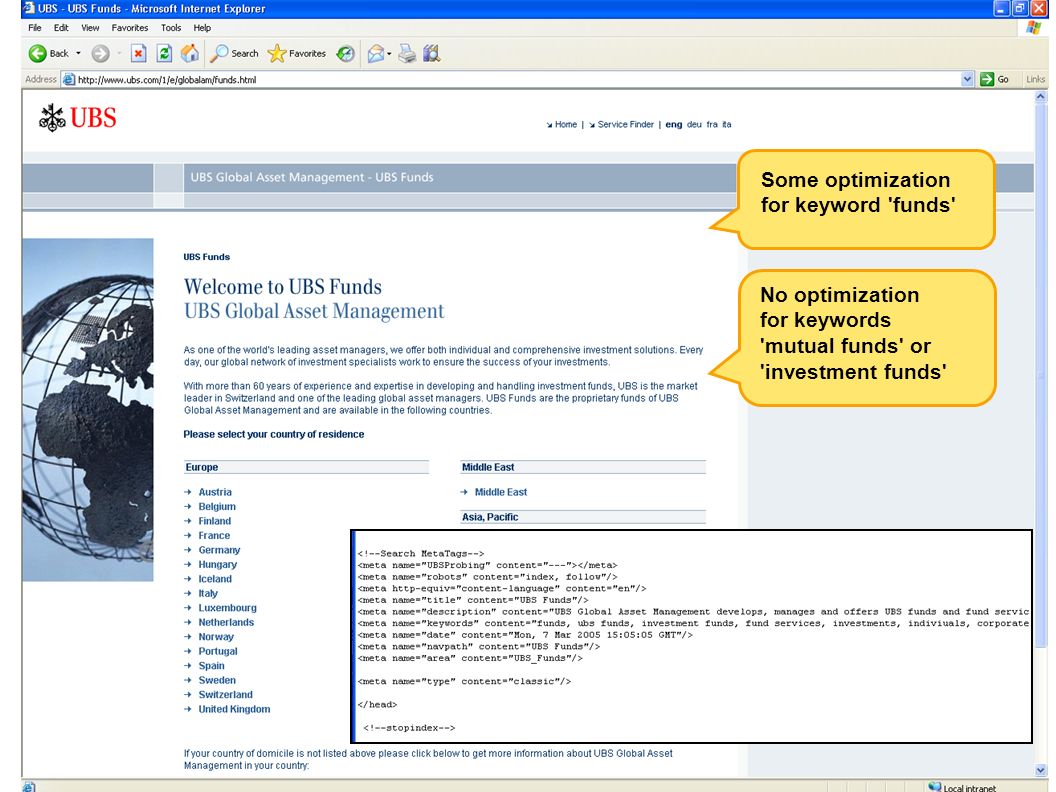Click the Media toolbar icon
The image size is (1056, 792).
click(345, 53)
